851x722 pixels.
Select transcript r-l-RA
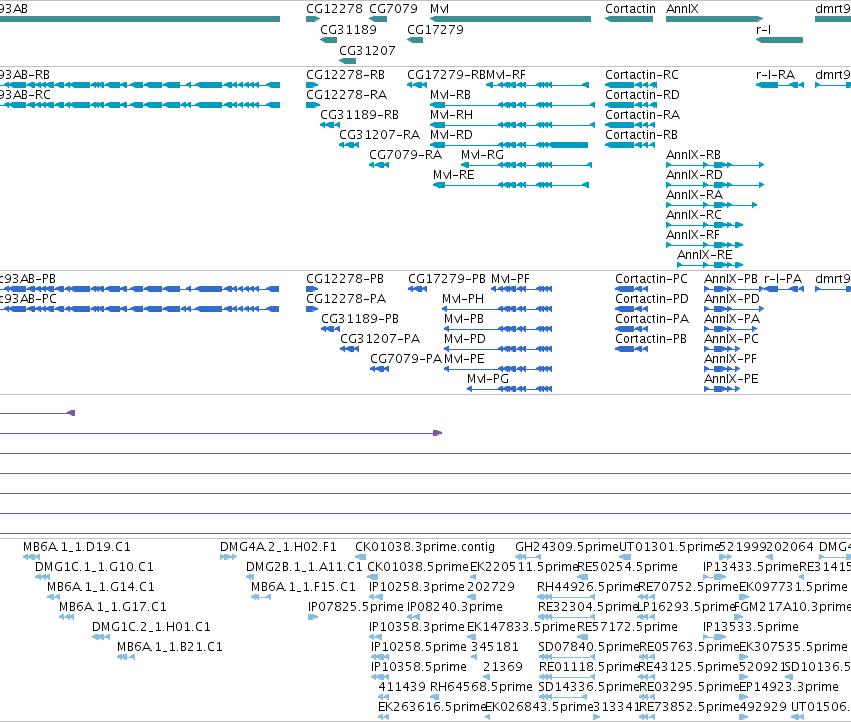(x=775, y=75)
